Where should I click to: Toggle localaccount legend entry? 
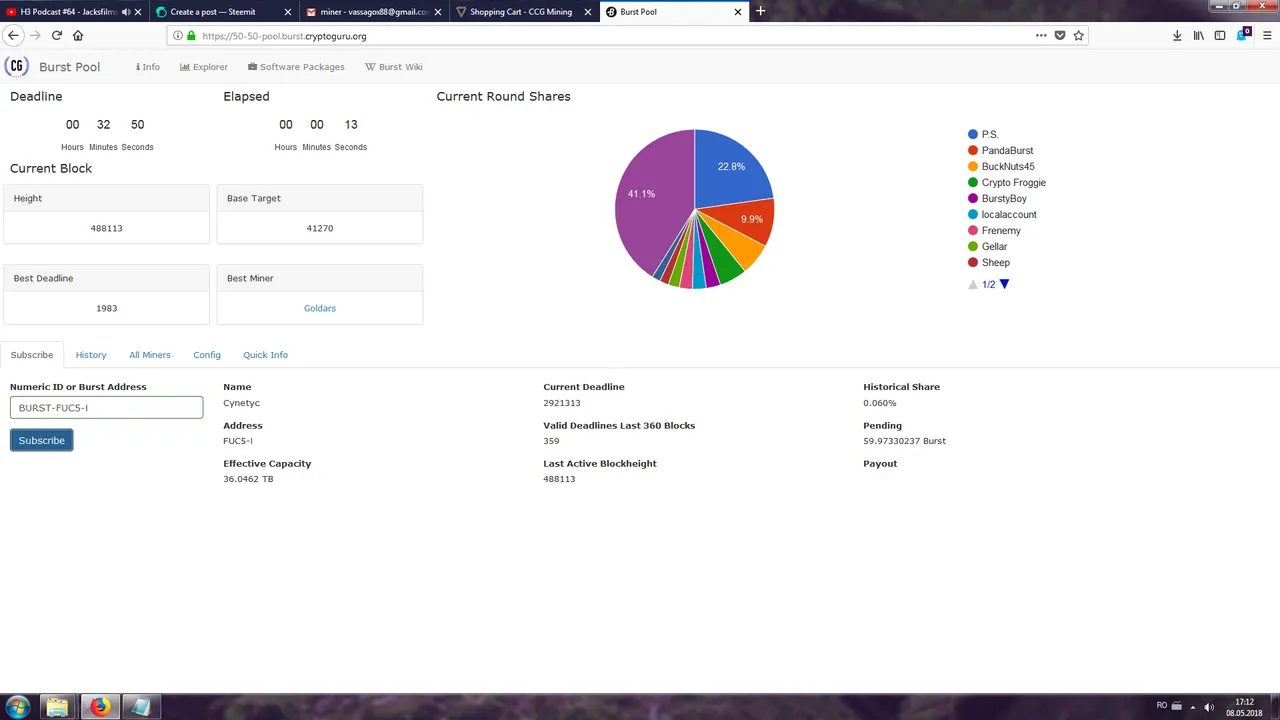click(x=1002, y=214)
